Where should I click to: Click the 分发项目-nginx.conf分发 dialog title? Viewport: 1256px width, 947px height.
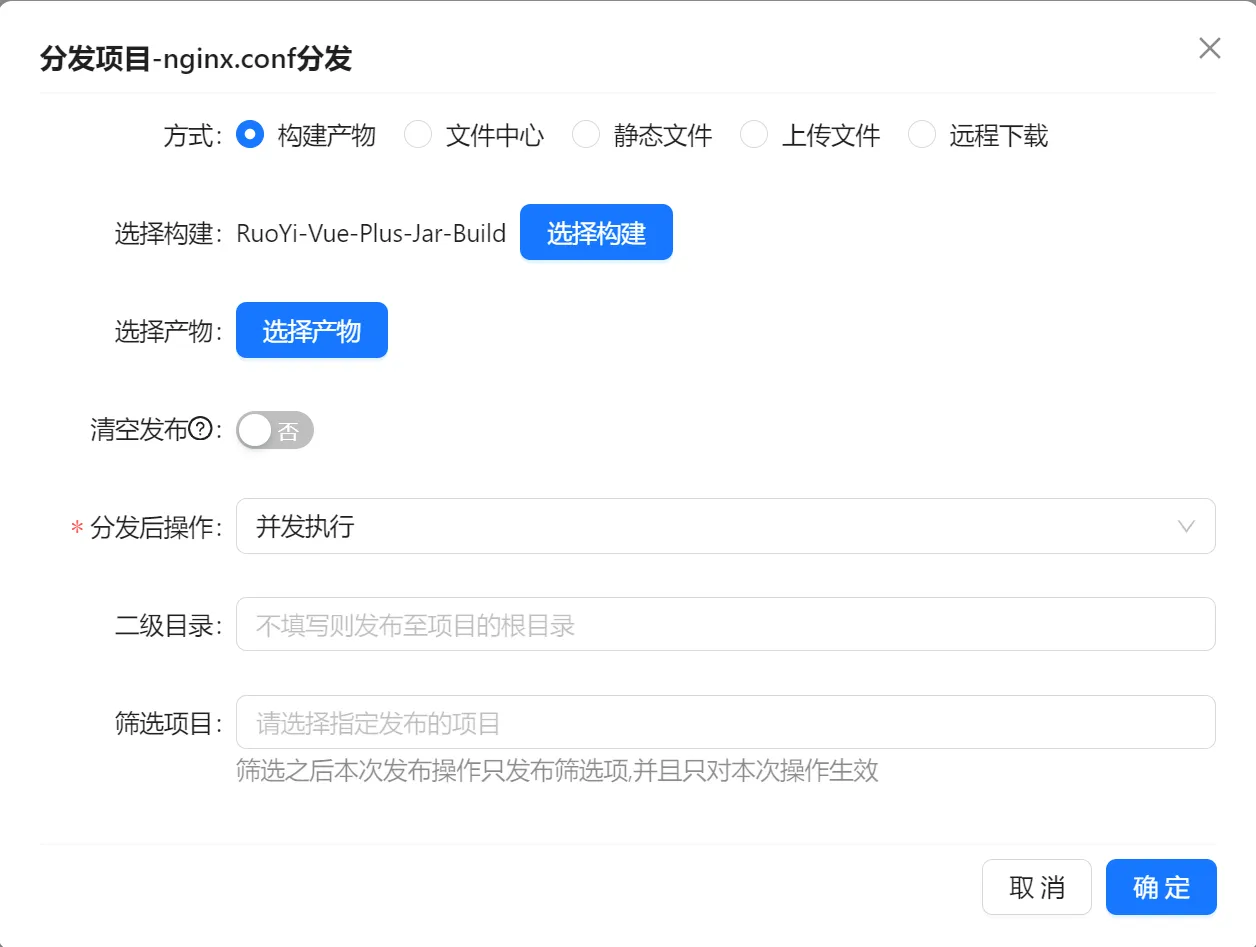point(196,59)
